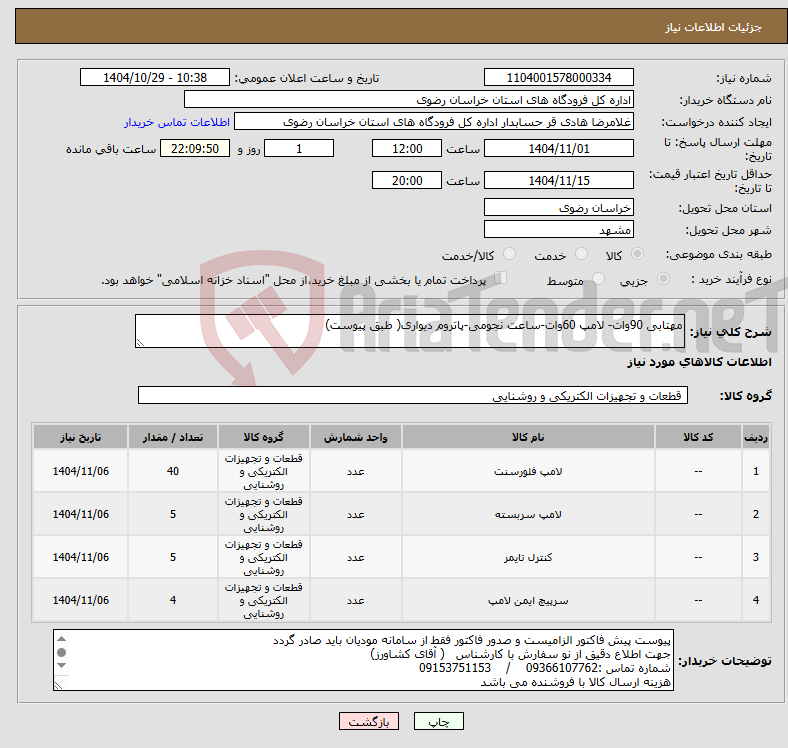Click quantity 40 in fluorescent lamp row
This screenshot has height=748, width=788.
pos(173,471)
